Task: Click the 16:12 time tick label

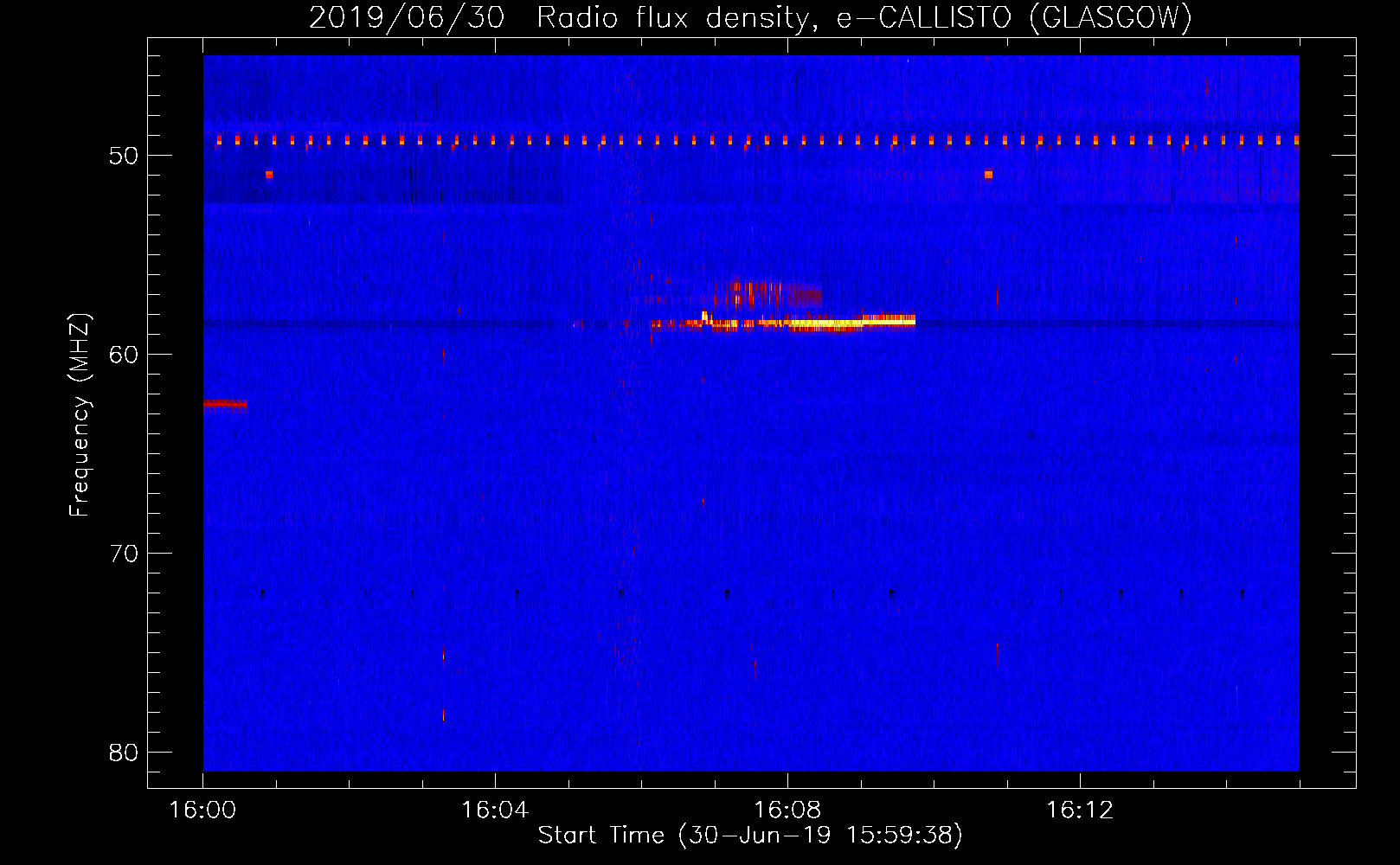Action: point(1080,811)
